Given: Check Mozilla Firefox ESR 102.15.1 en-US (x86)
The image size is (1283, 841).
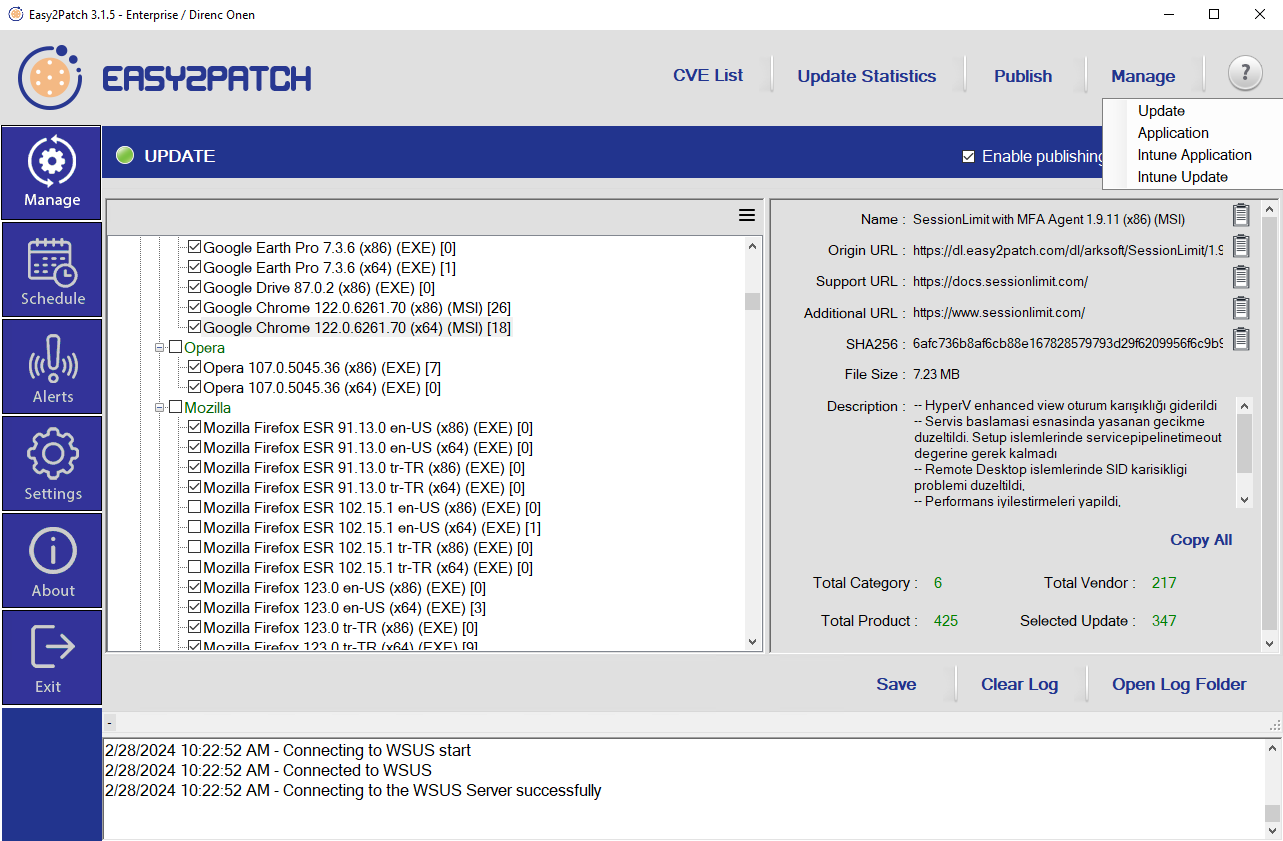Looking at the screenshot, I should (x=195, y=507).
